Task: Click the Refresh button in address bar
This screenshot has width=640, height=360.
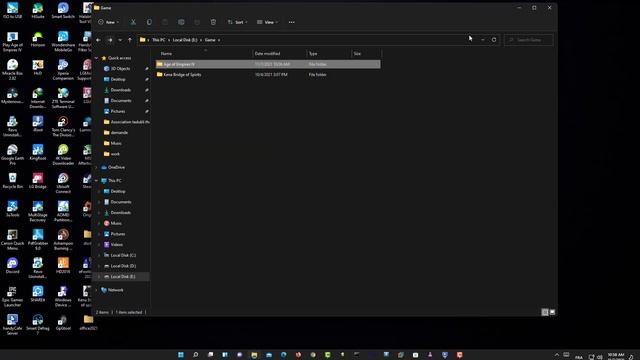Action: point(494,40)
